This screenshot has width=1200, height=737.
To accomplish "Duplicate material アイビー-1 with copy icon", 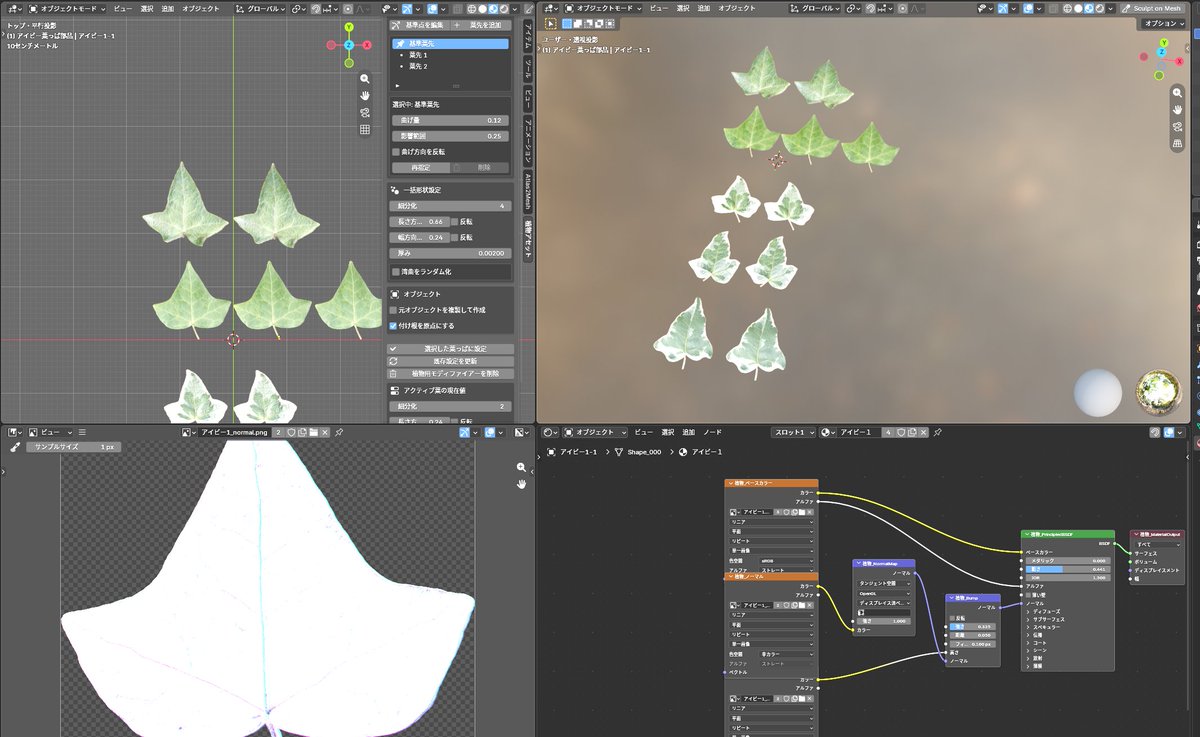I will pyautogui.click(x=912, y=432).
